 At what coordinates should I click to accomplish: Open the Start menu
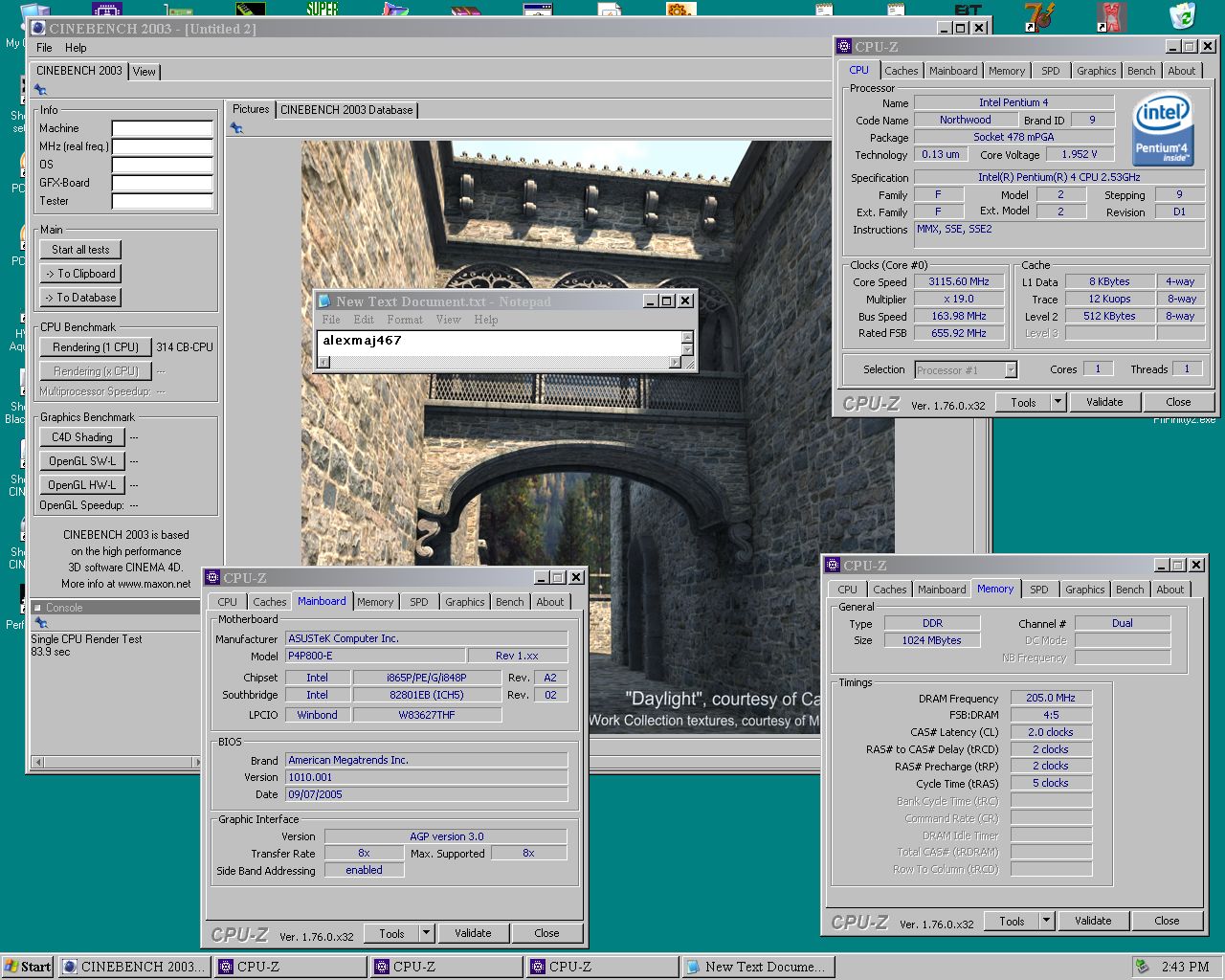(x=28, y=967)
